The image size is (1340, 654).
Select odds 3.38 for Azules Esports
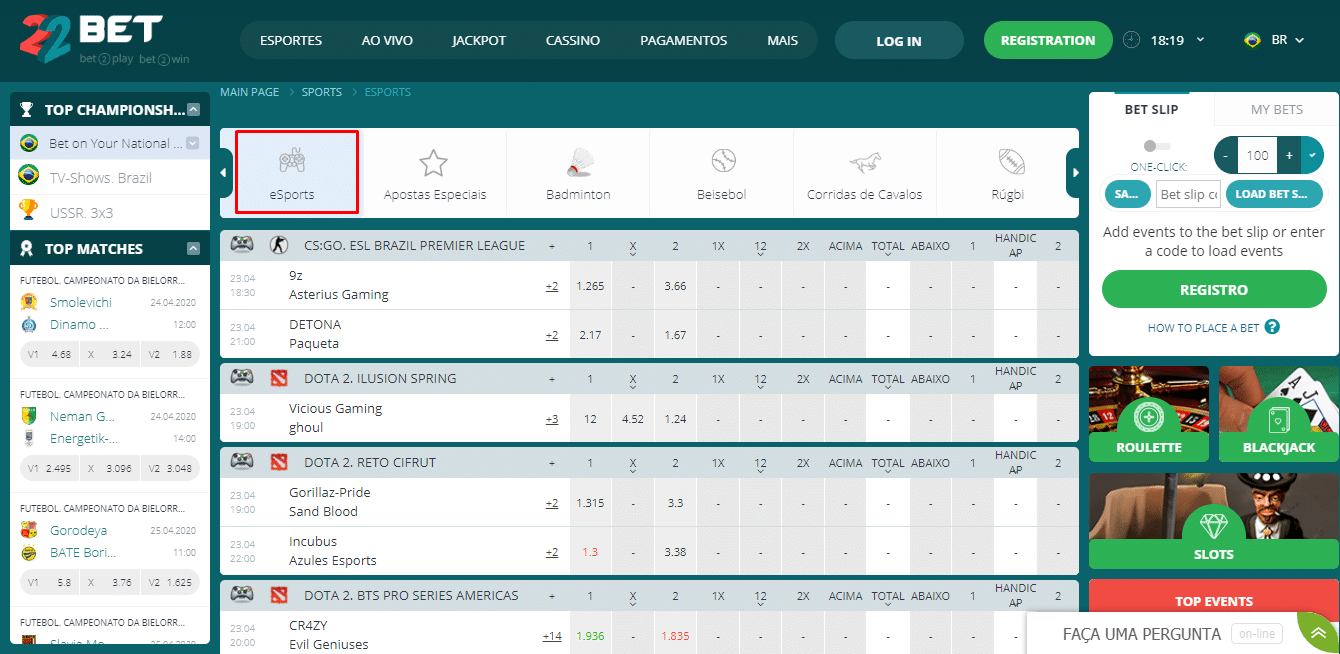point(675,552)
